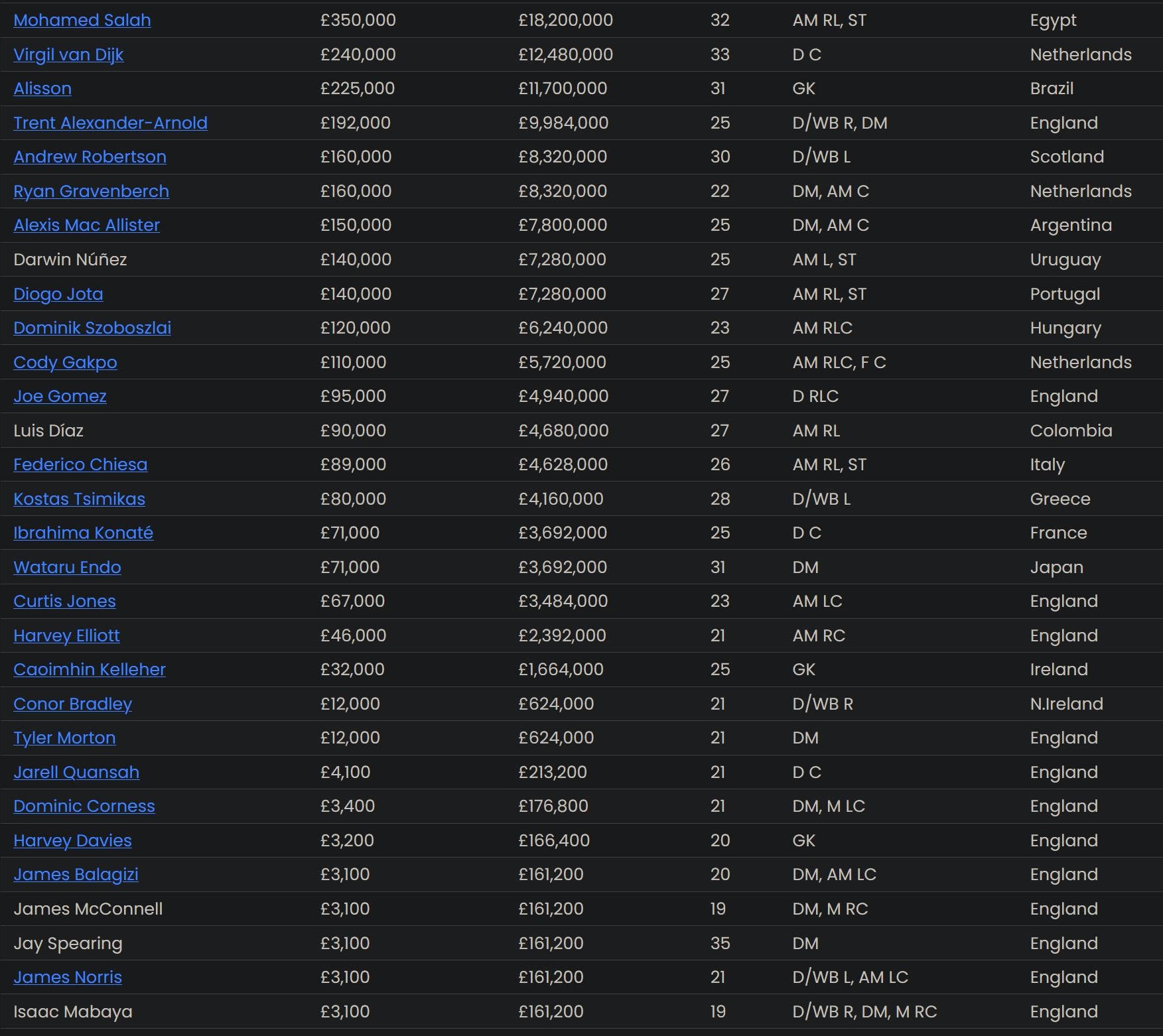Click the £4,940,000 yearly cell

point(563,396)
